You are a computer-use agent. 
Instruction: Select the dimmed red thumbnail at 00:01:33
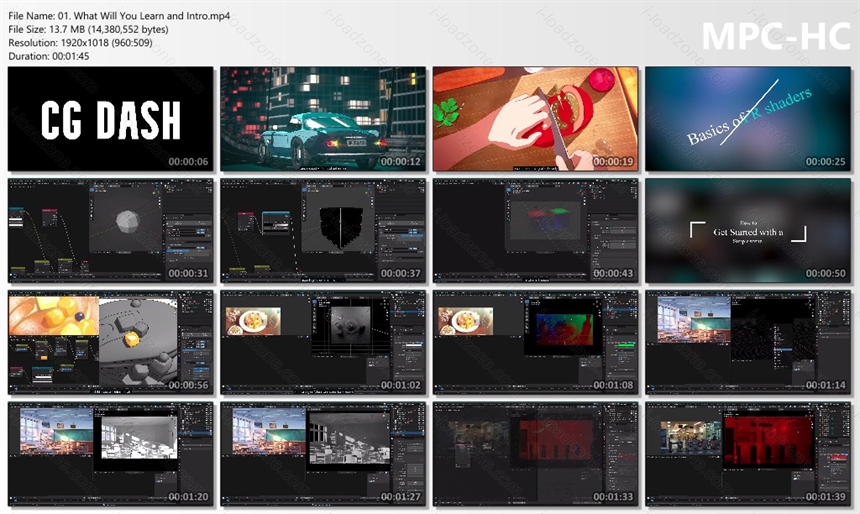(x=535, y=454)
